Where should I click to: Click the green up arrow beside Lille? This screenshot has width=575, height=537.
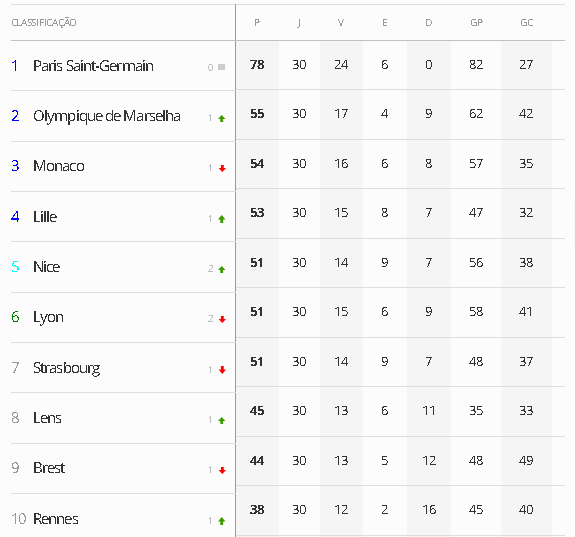(221, 219)
